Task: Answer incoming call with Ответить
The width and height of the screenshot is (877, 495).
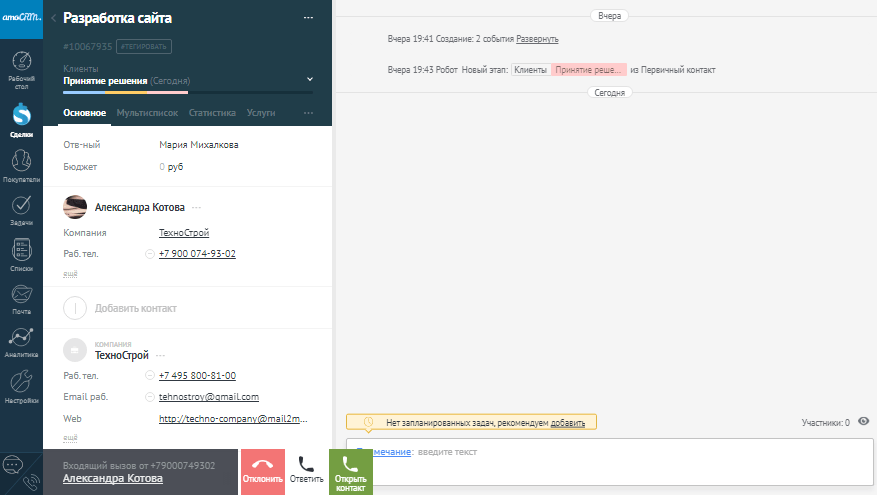Action: point(307,472)
